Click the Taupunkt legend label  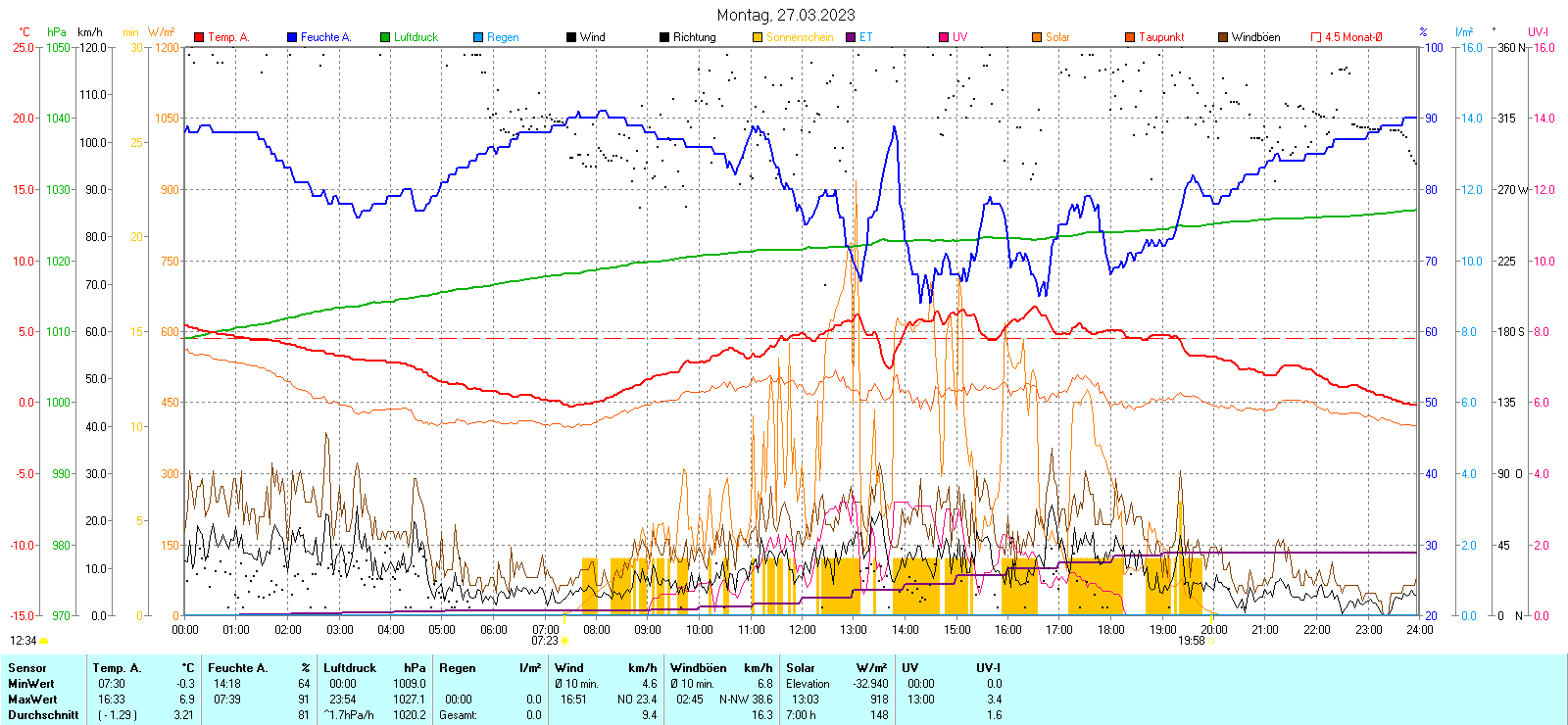1161,37
